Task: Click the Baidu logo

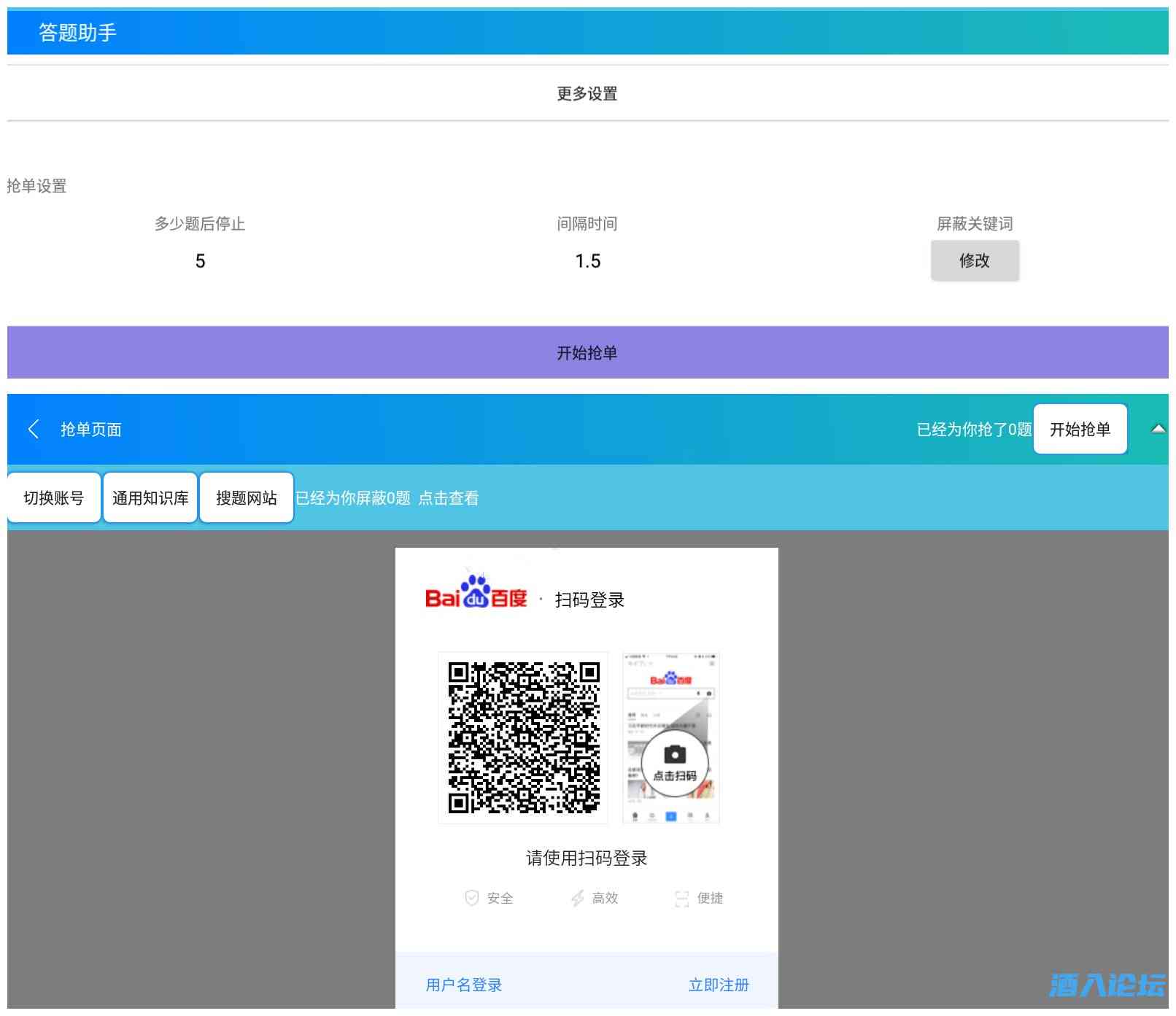Action: [x=476, y=595]
